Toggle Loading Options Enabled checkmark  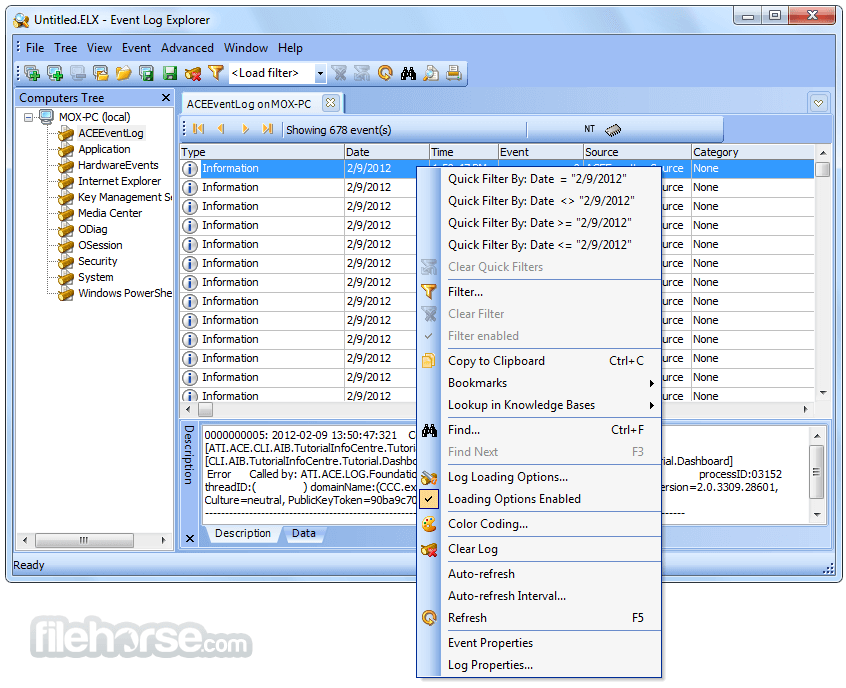[x=428, y=499]
